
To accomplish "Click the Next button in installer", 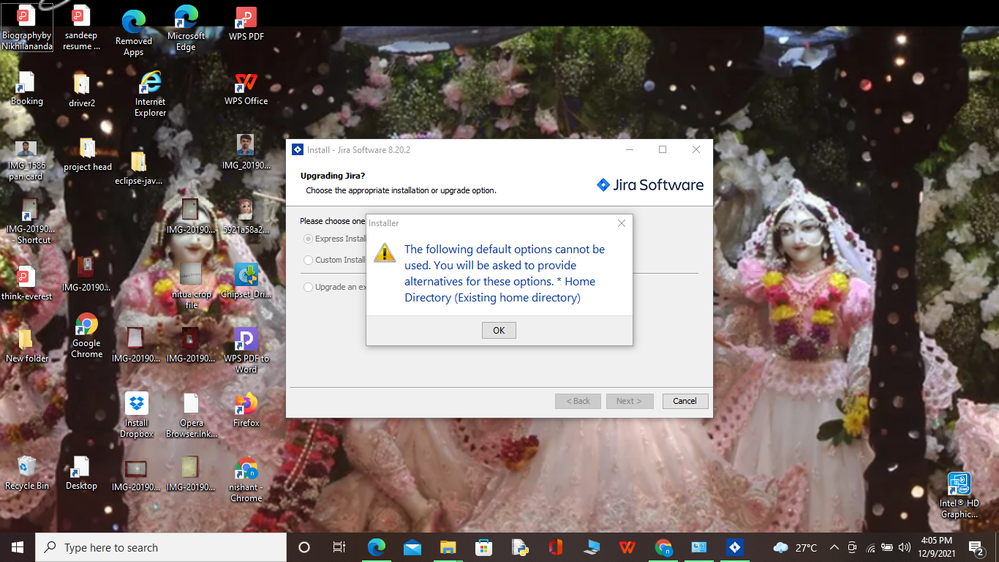I will click(629, 401).
